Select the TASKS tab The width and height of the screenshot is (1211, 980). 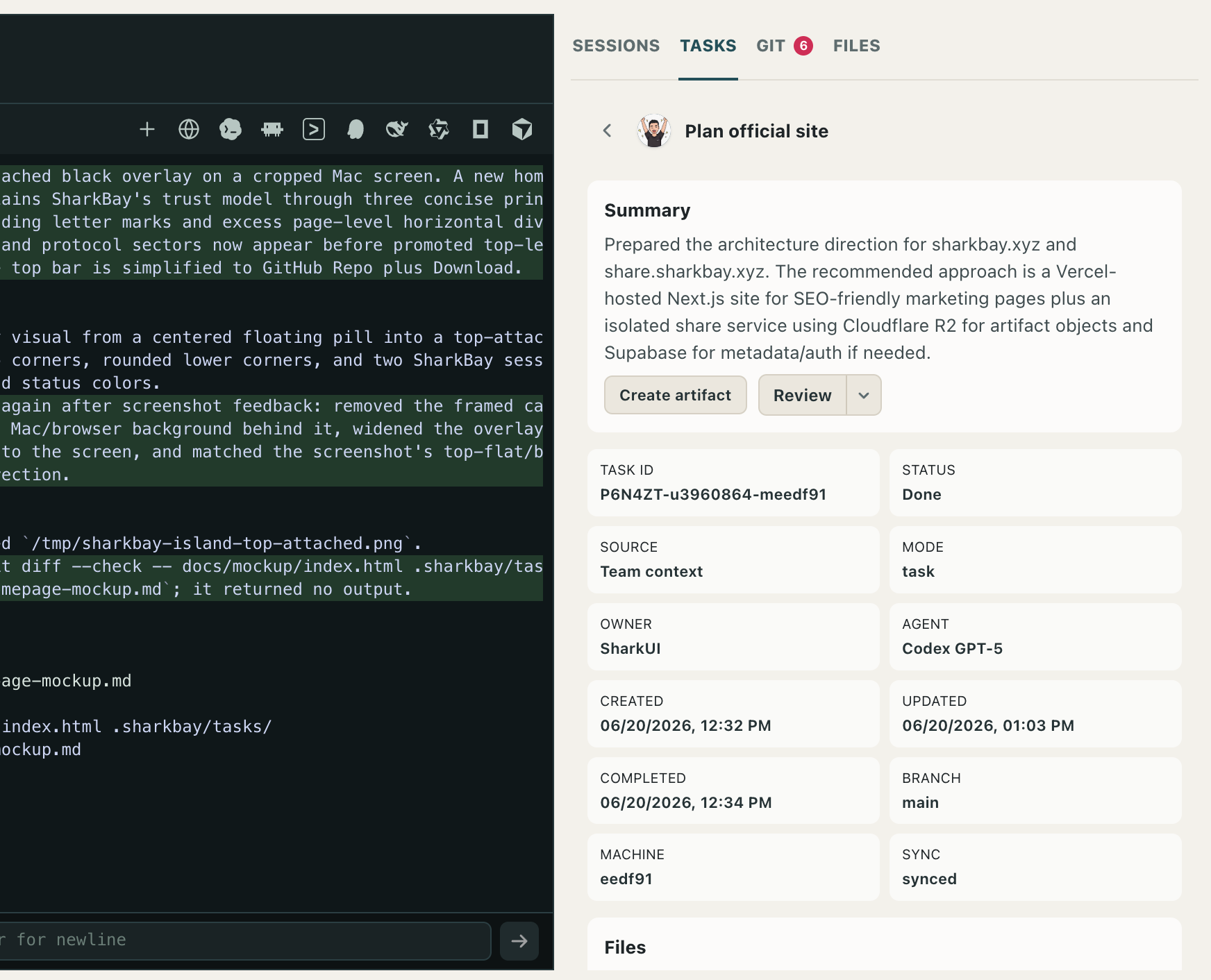point(708,46)
